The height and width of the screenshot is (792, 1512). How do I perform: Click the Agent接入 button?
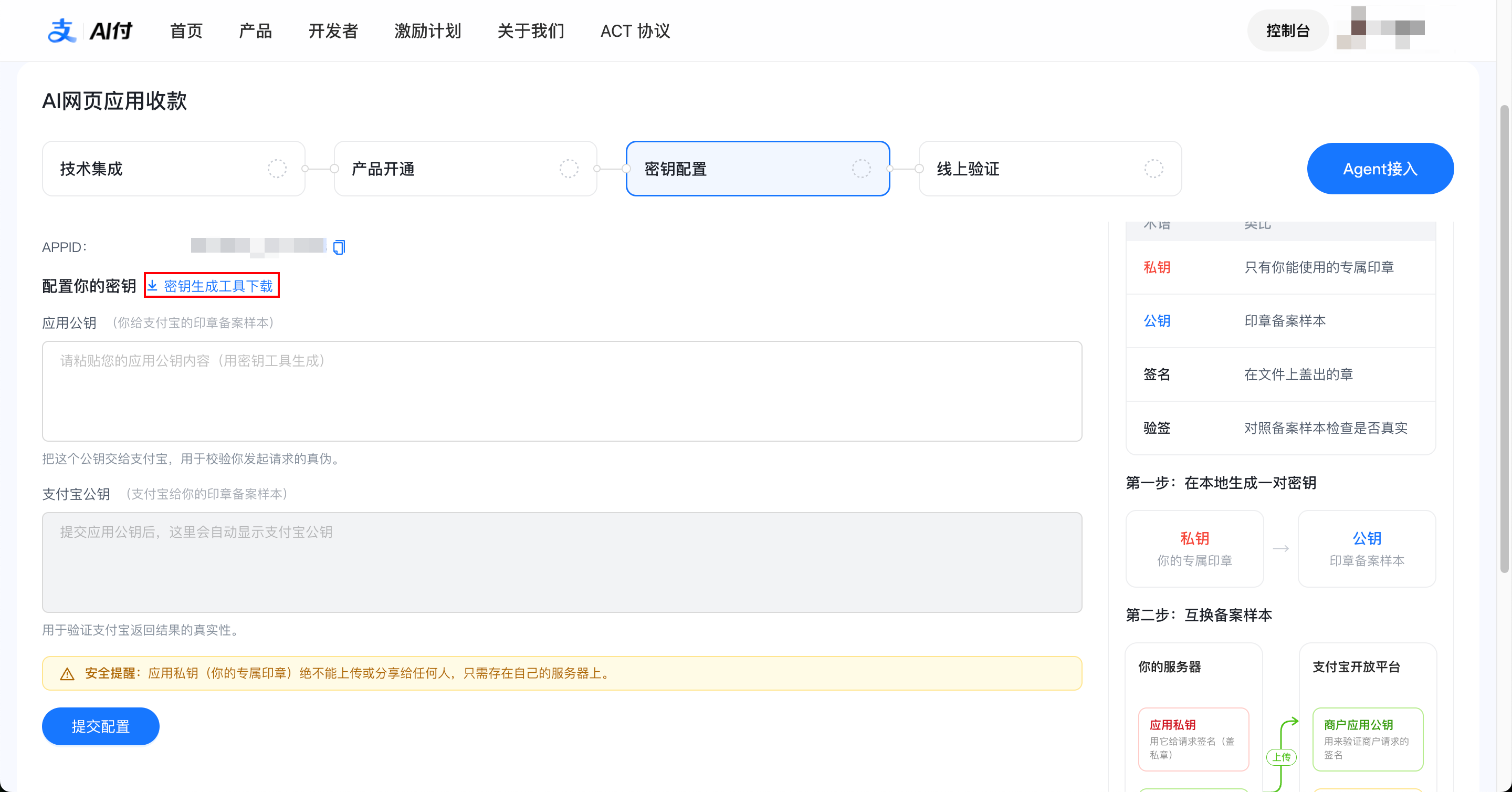pos(1380,169)
